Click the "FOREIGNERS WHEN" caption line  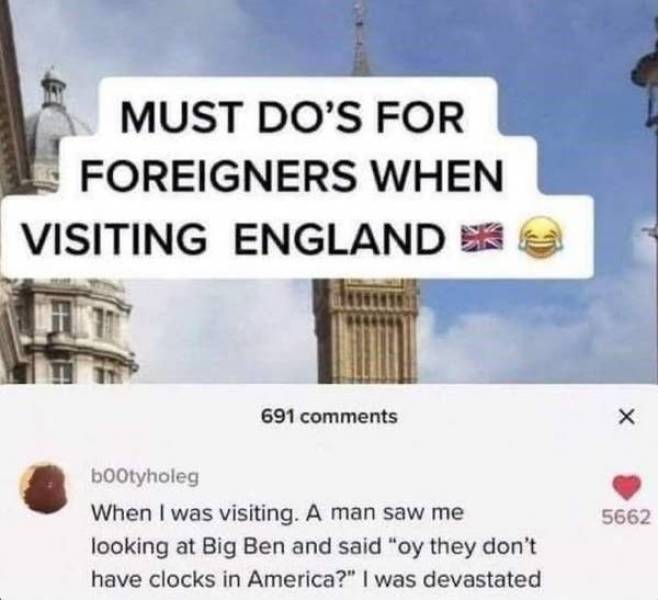point(291,175)
